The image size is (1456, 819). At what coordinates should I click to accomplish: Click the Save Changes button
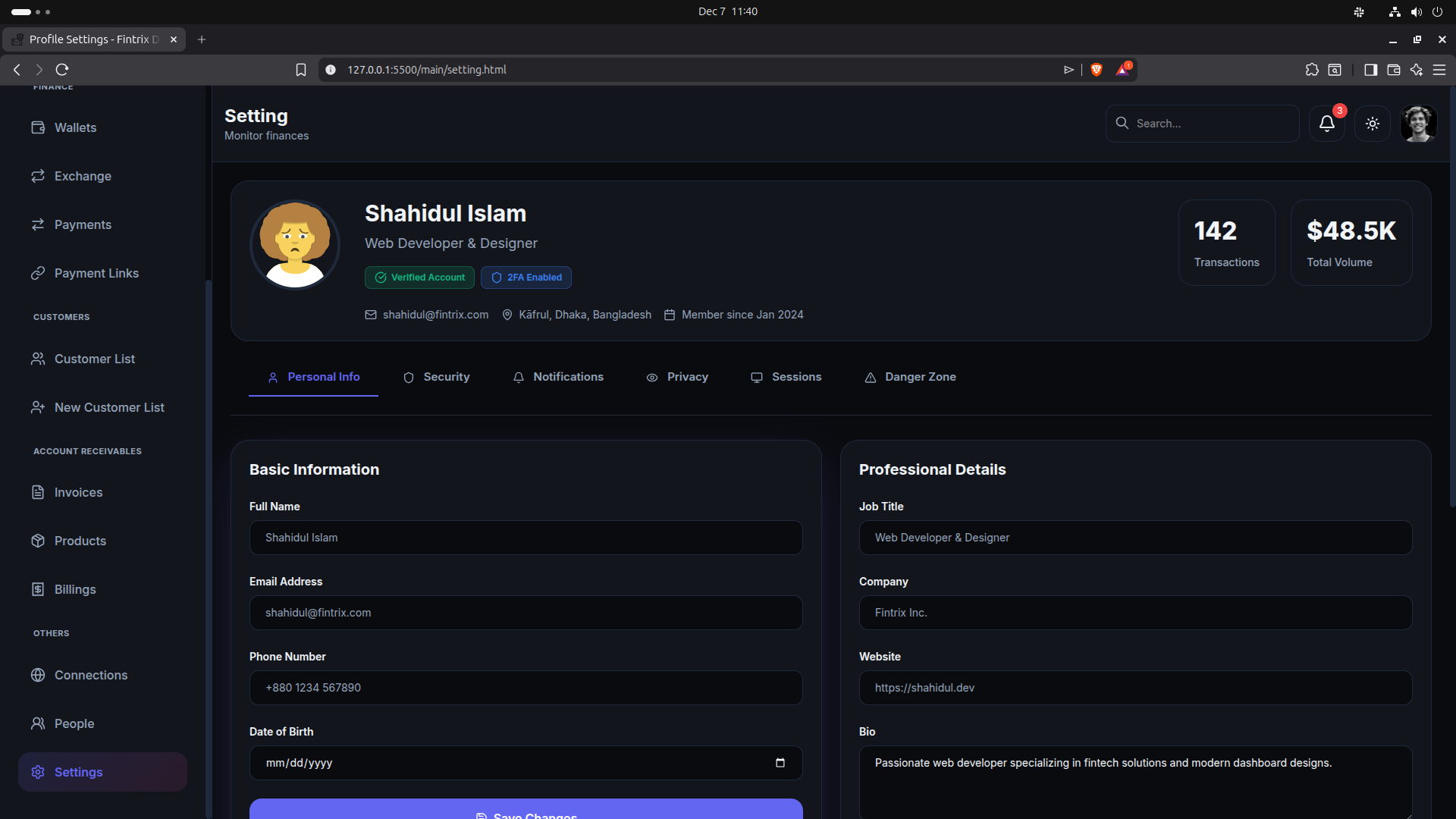click(526, 810)
